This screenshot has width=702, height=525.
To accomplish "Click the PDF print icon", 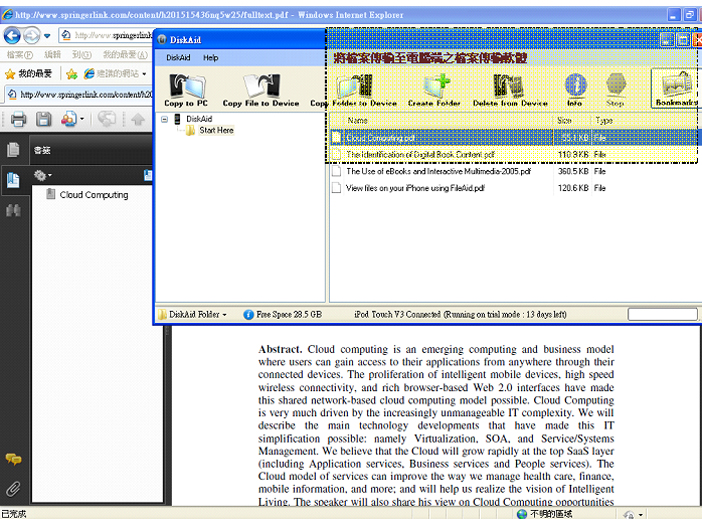I will coord(18,120).
